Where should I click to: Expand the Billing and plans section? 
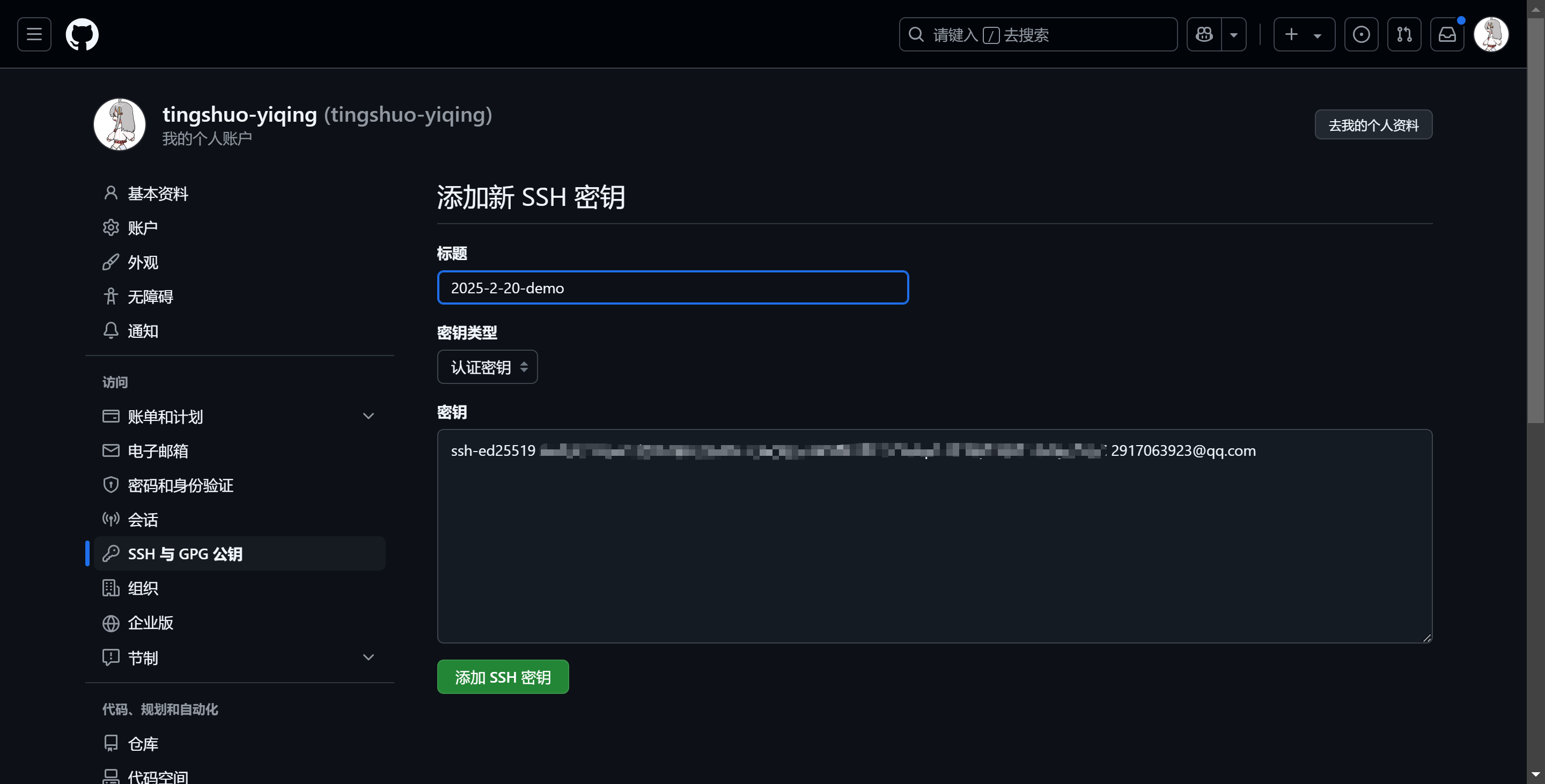point(368,416)
